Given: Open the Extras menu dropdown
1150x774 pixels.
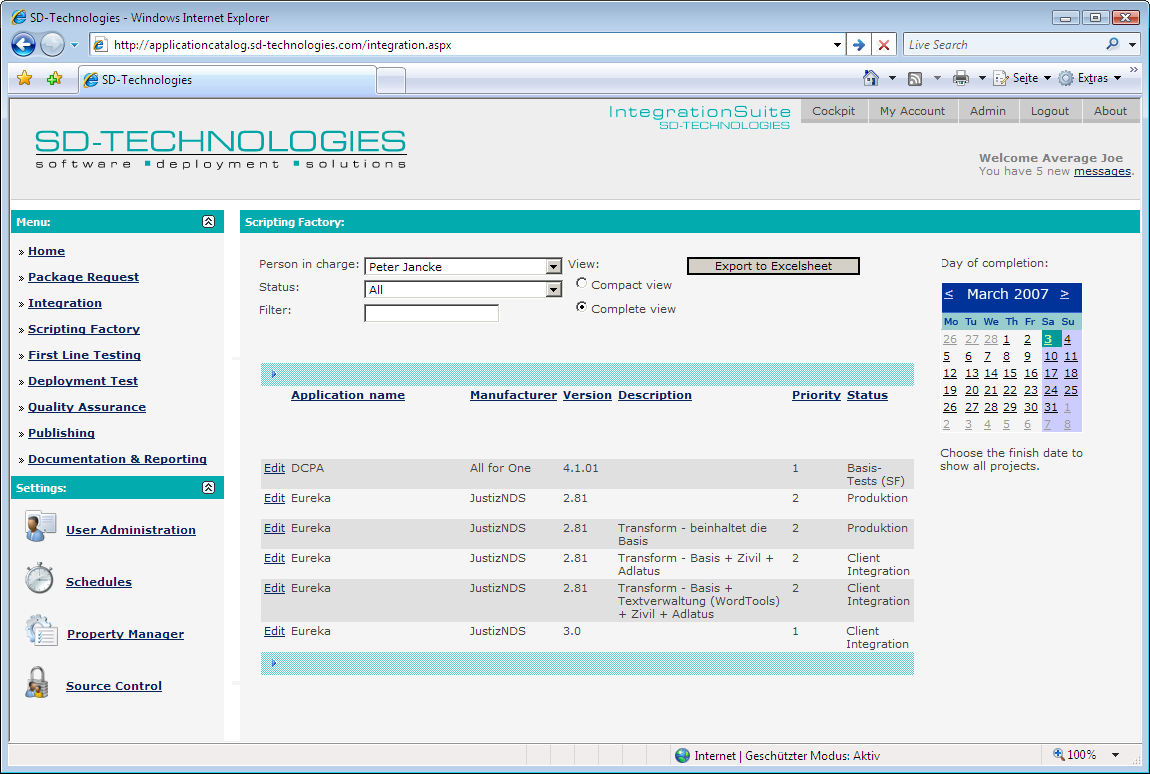Looking at the screenshot, I should [x=1118, y=79].
